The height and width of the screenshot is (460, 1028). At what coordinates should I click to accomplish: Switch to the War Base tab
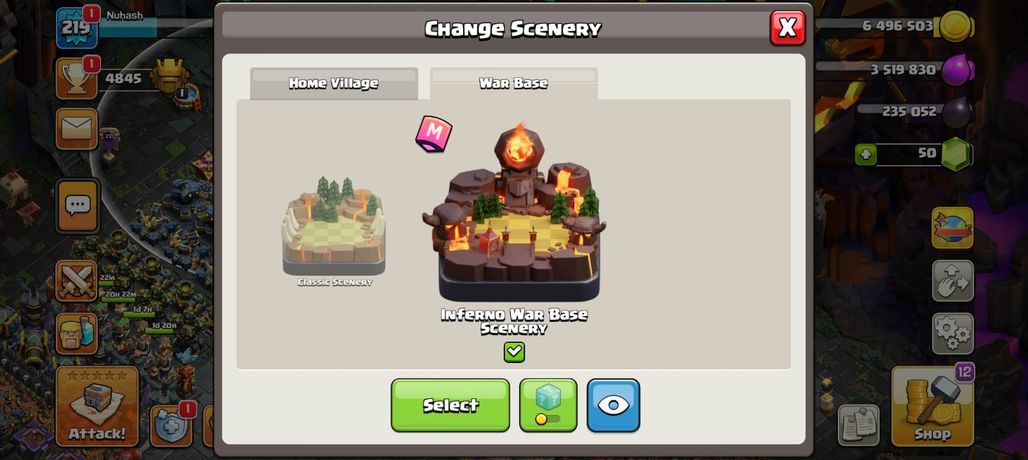[513, 83]
